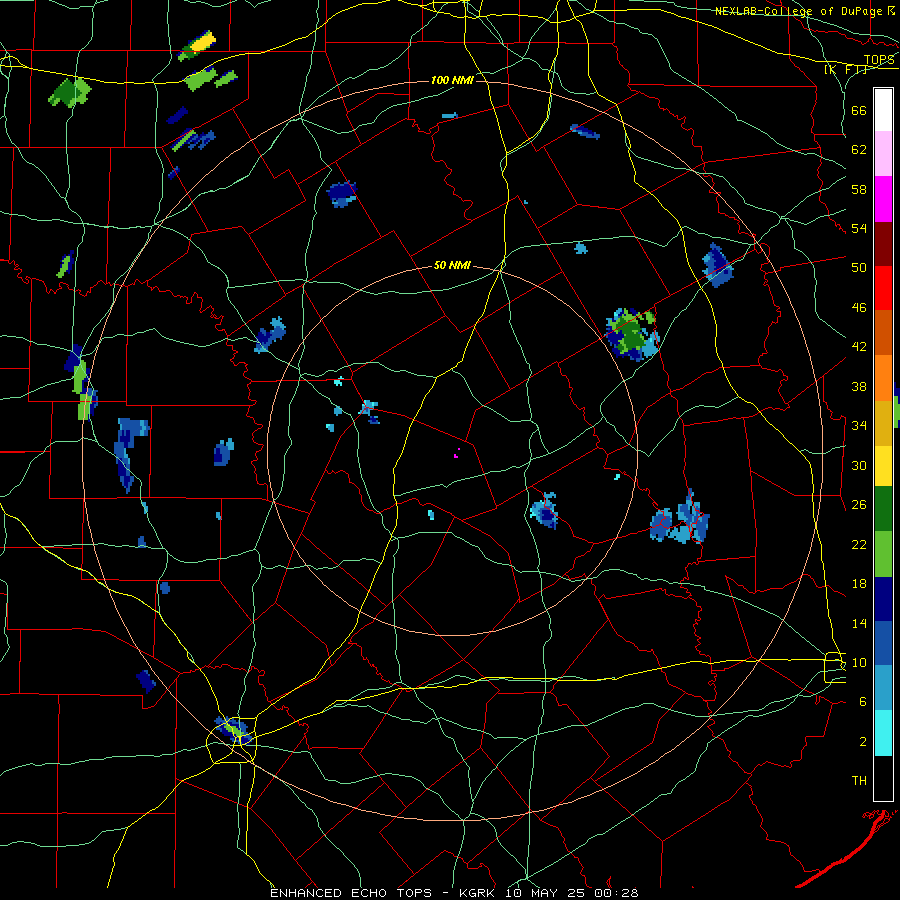This screenshot has width=900, height=900.
Task: Click the '34' legend value
Action: (859, 426)
